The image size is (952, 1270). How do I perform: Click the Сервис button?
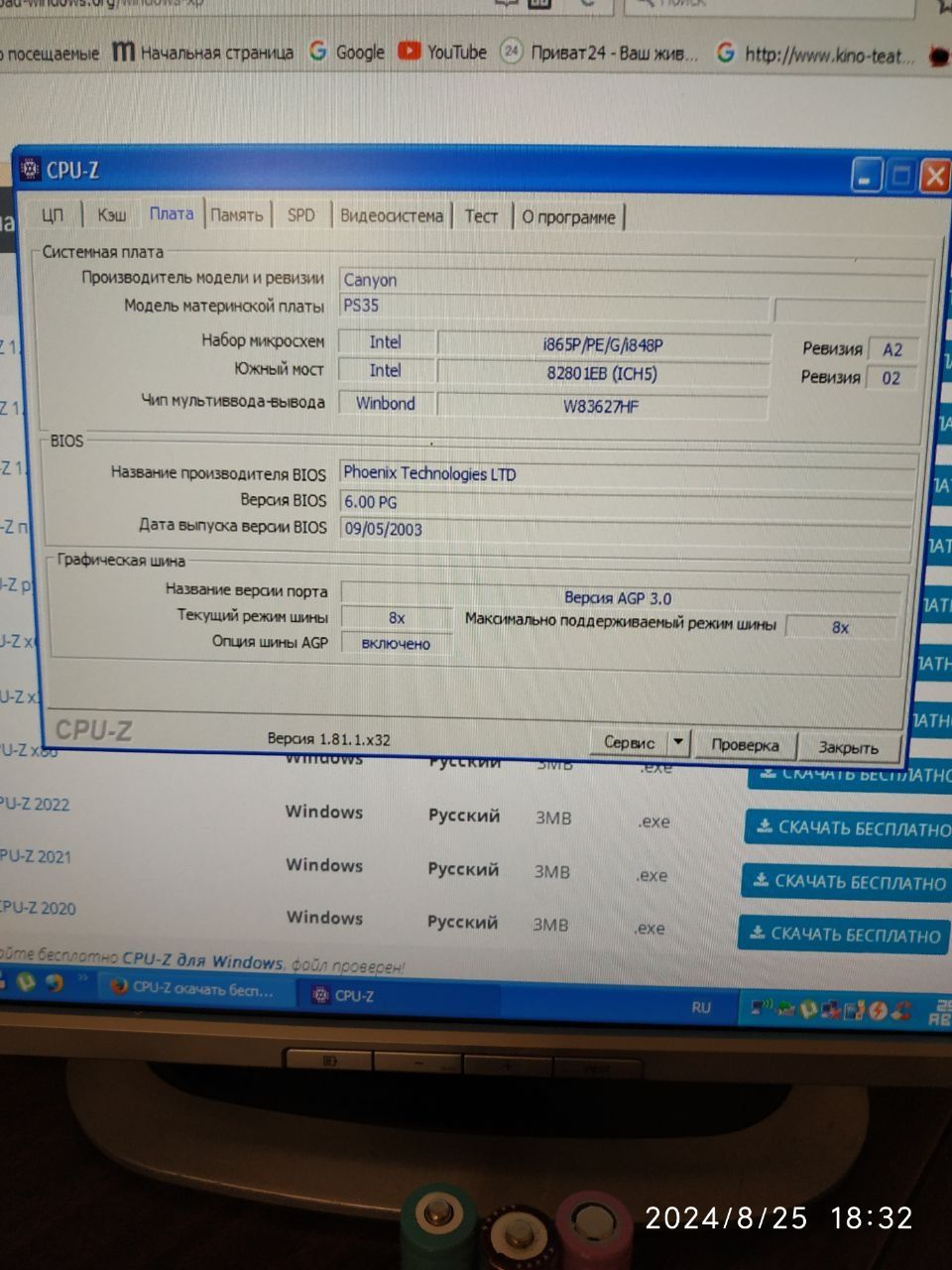point(630,742)
